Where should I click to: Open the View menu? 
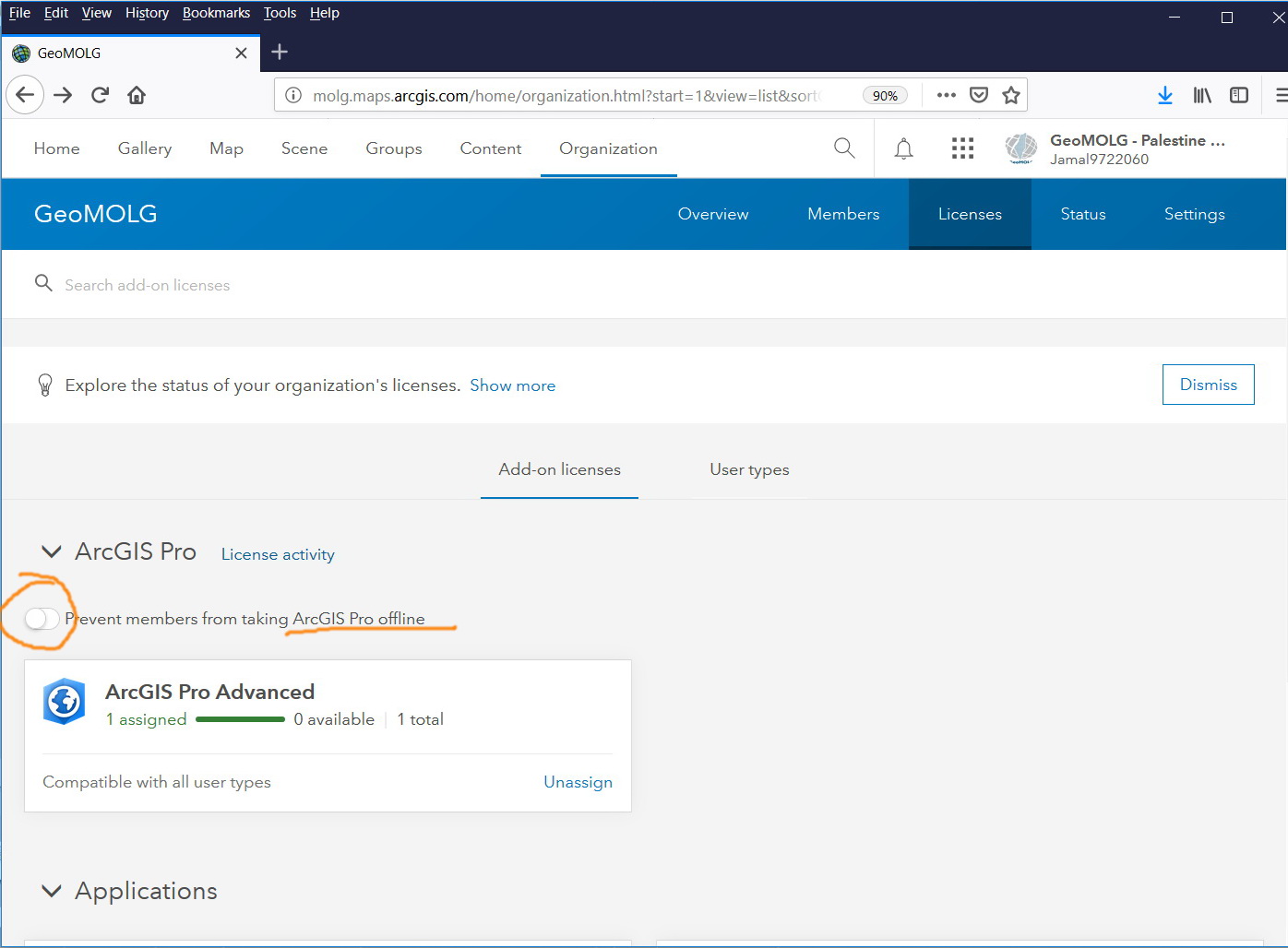pos(96,13)
